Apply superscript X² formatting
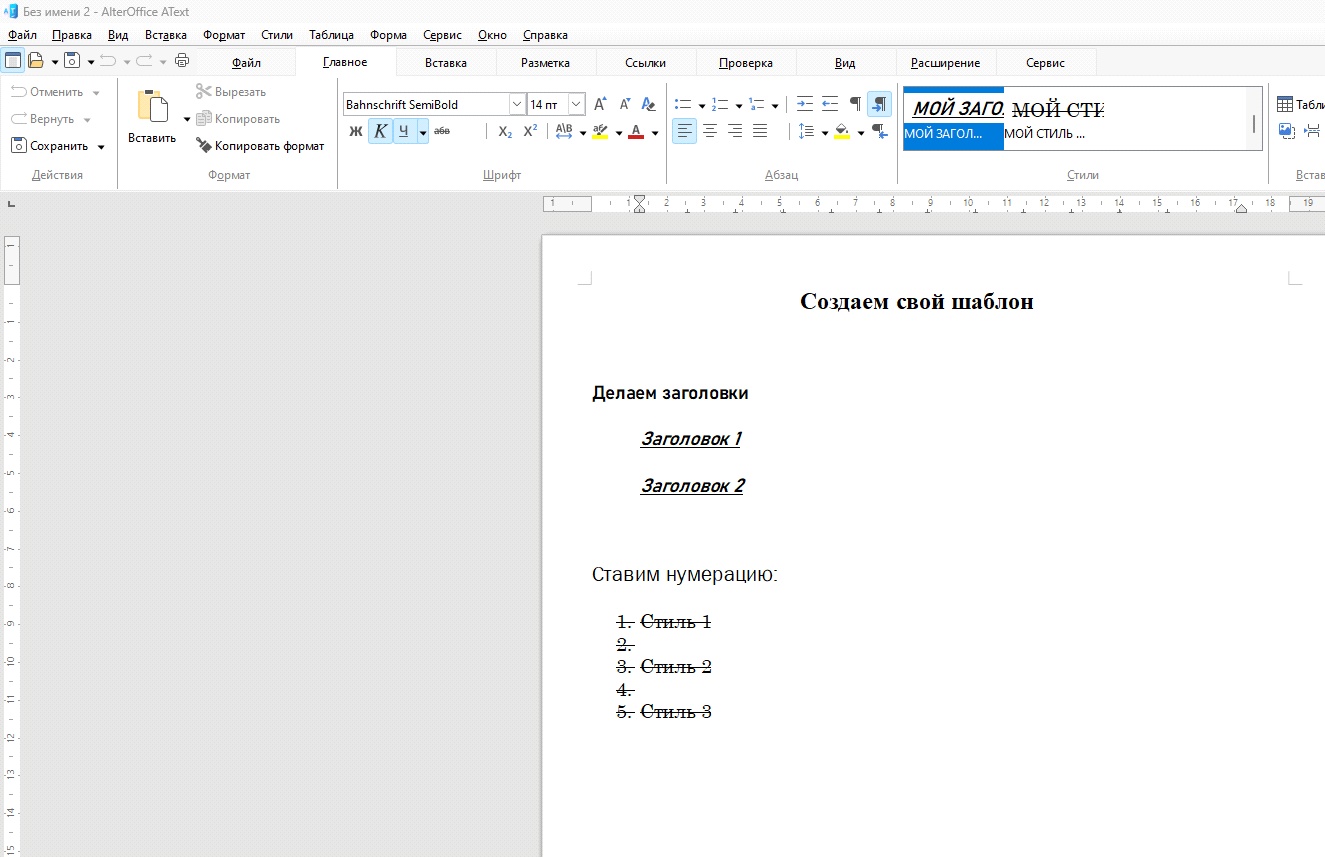1325x857 pixels. click(531, 131)
